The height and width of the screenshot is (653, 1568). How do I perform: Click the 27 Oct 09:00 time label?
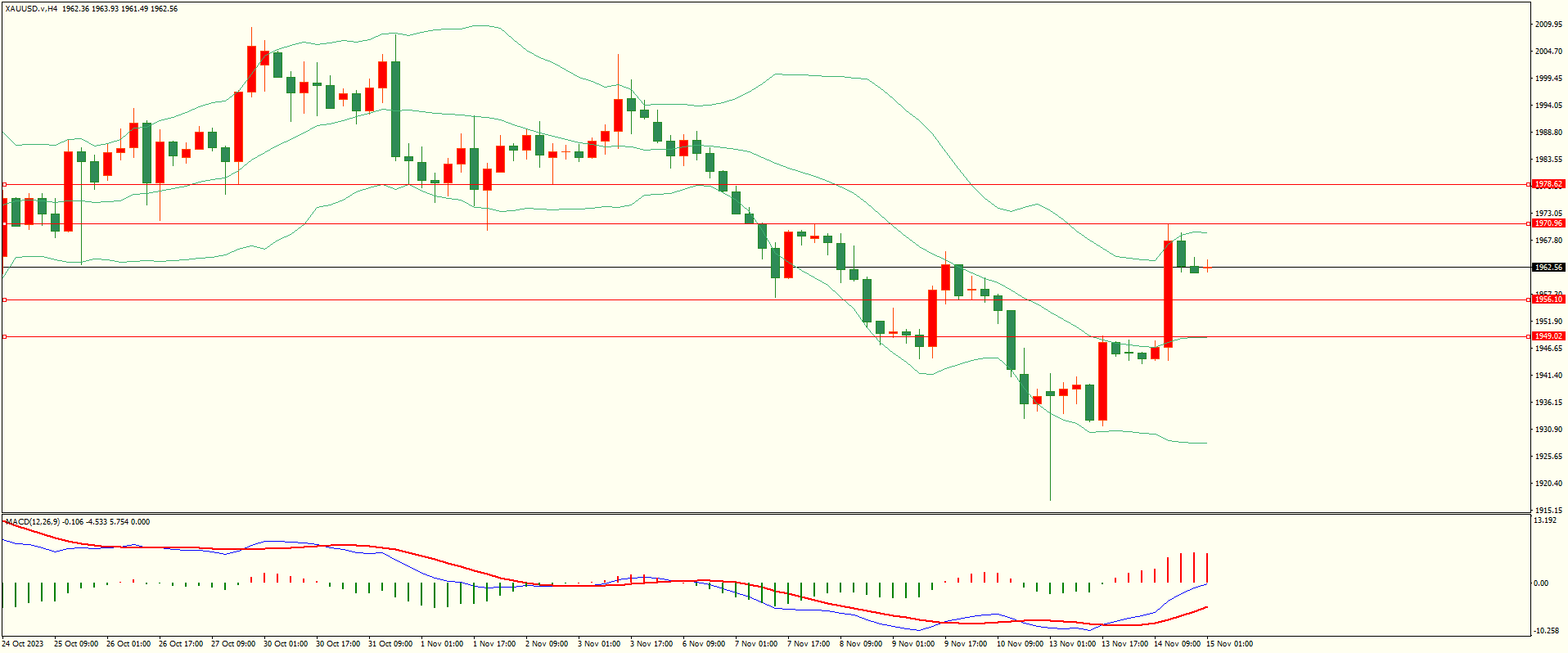point(233,644)
